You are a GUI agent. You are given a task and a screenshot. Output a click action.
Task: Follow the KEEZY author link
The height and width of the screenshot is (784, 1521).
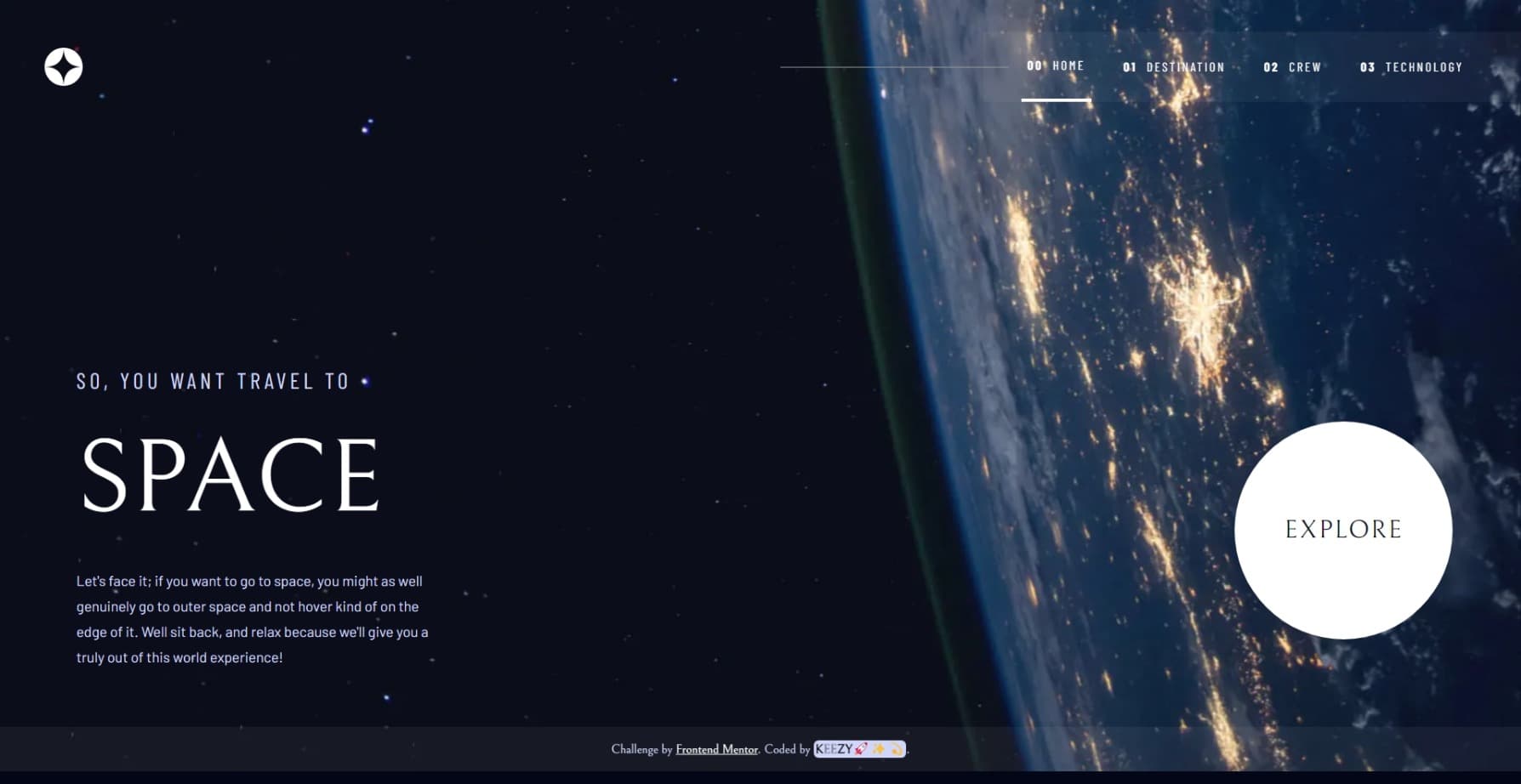[859, 749]
